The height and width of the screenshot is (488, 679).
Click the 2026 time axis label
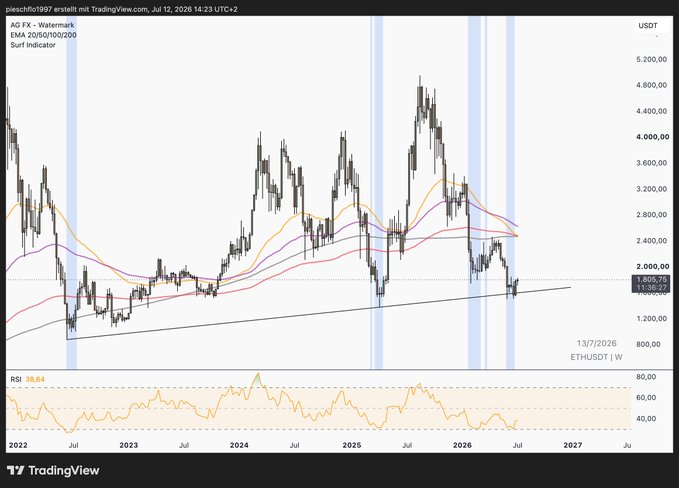[462, 445]
